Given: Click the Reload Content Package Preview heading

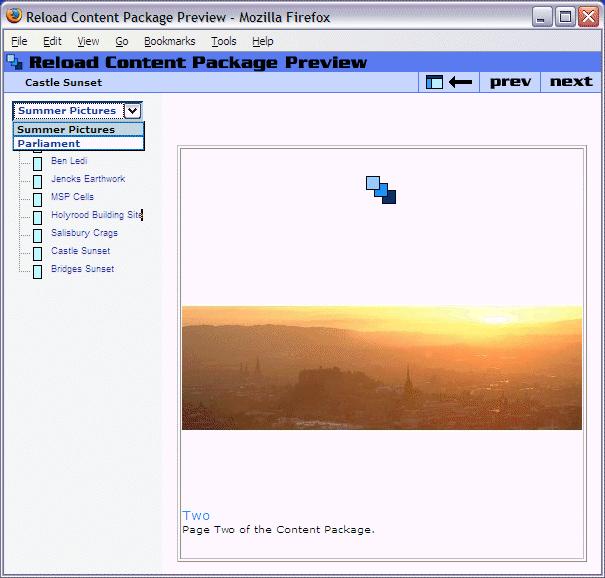Looking at the screenshot, I should (x=198, y=63).
